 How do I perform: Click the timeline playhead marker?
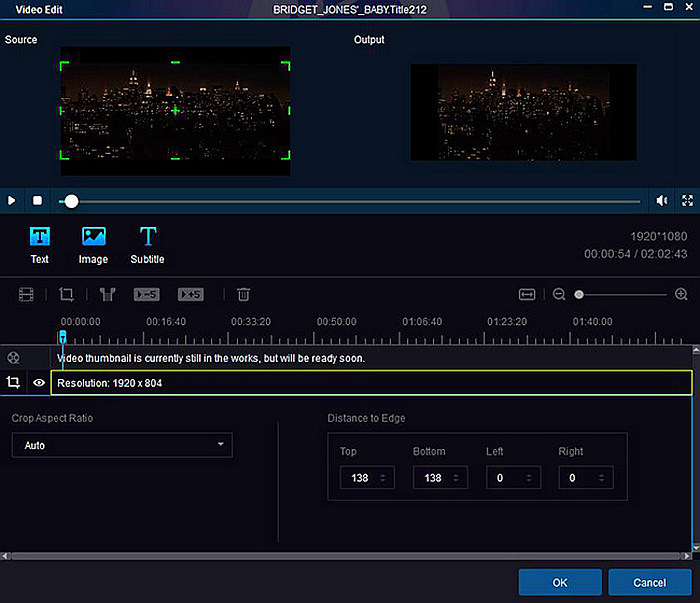[x=63, y=337]
